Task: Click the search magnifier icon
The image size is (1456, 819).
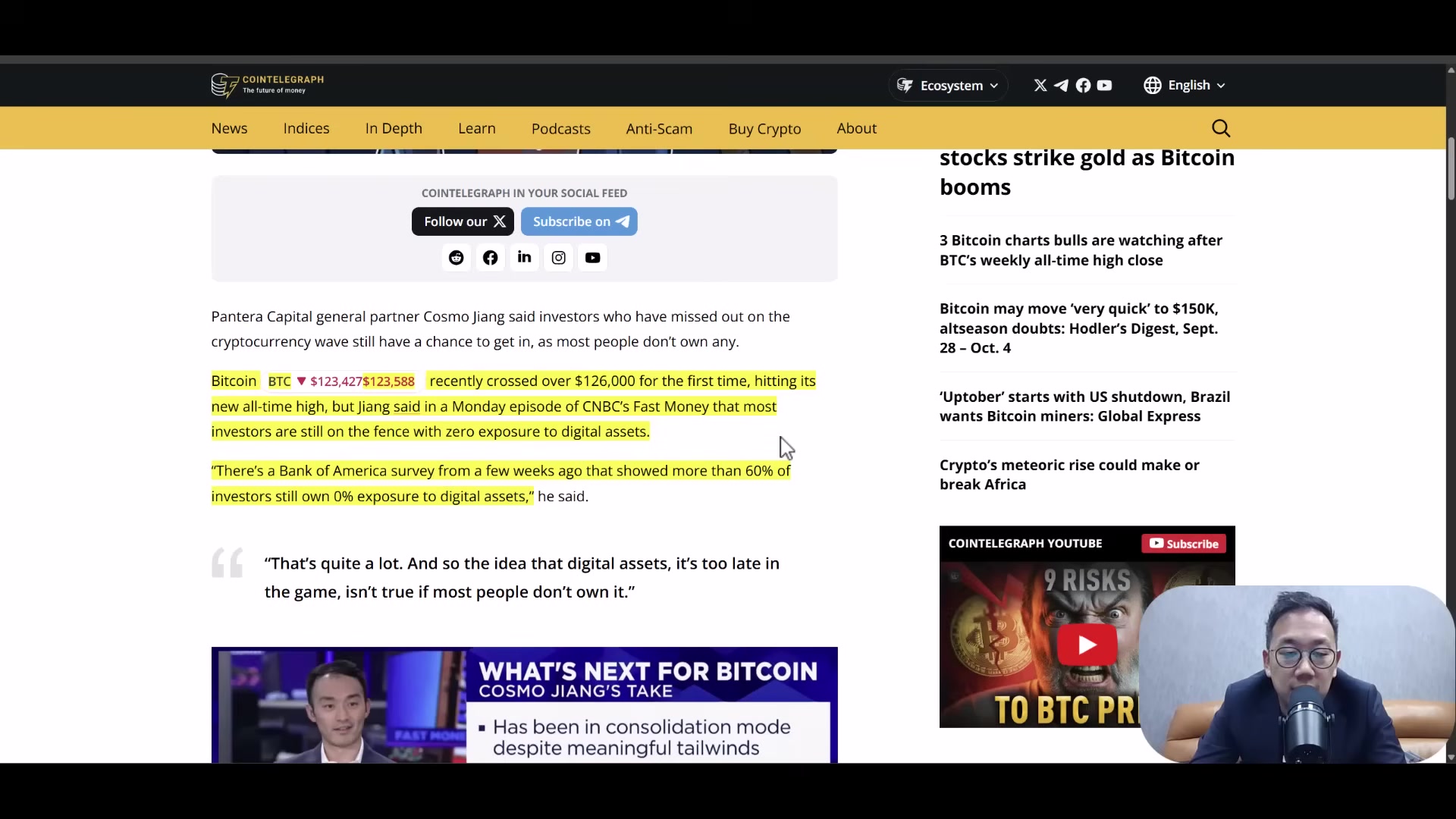Action: click(x=1221, y=128)
